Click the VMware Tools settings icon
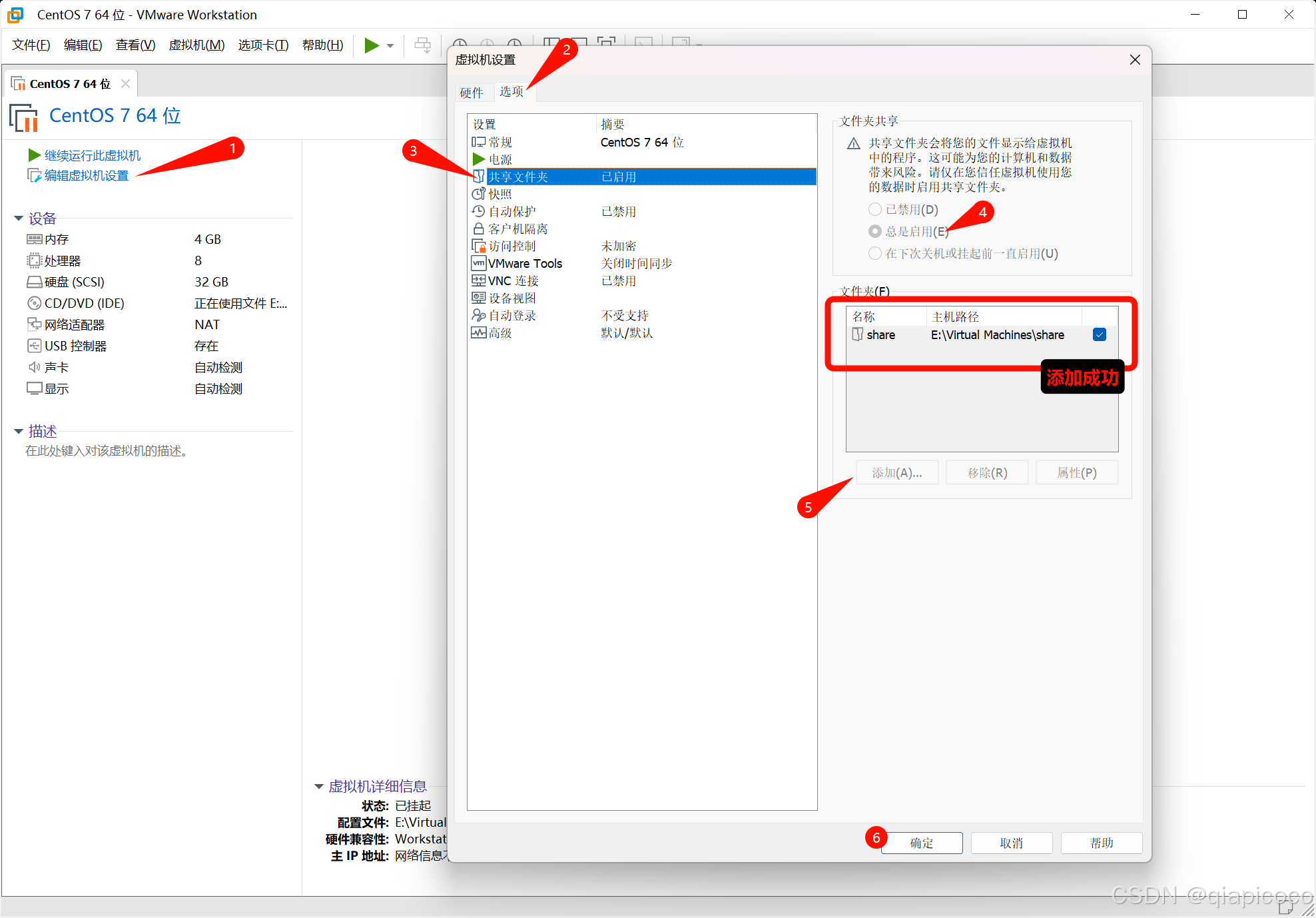 pyautogui.click(x=478, y=263)
